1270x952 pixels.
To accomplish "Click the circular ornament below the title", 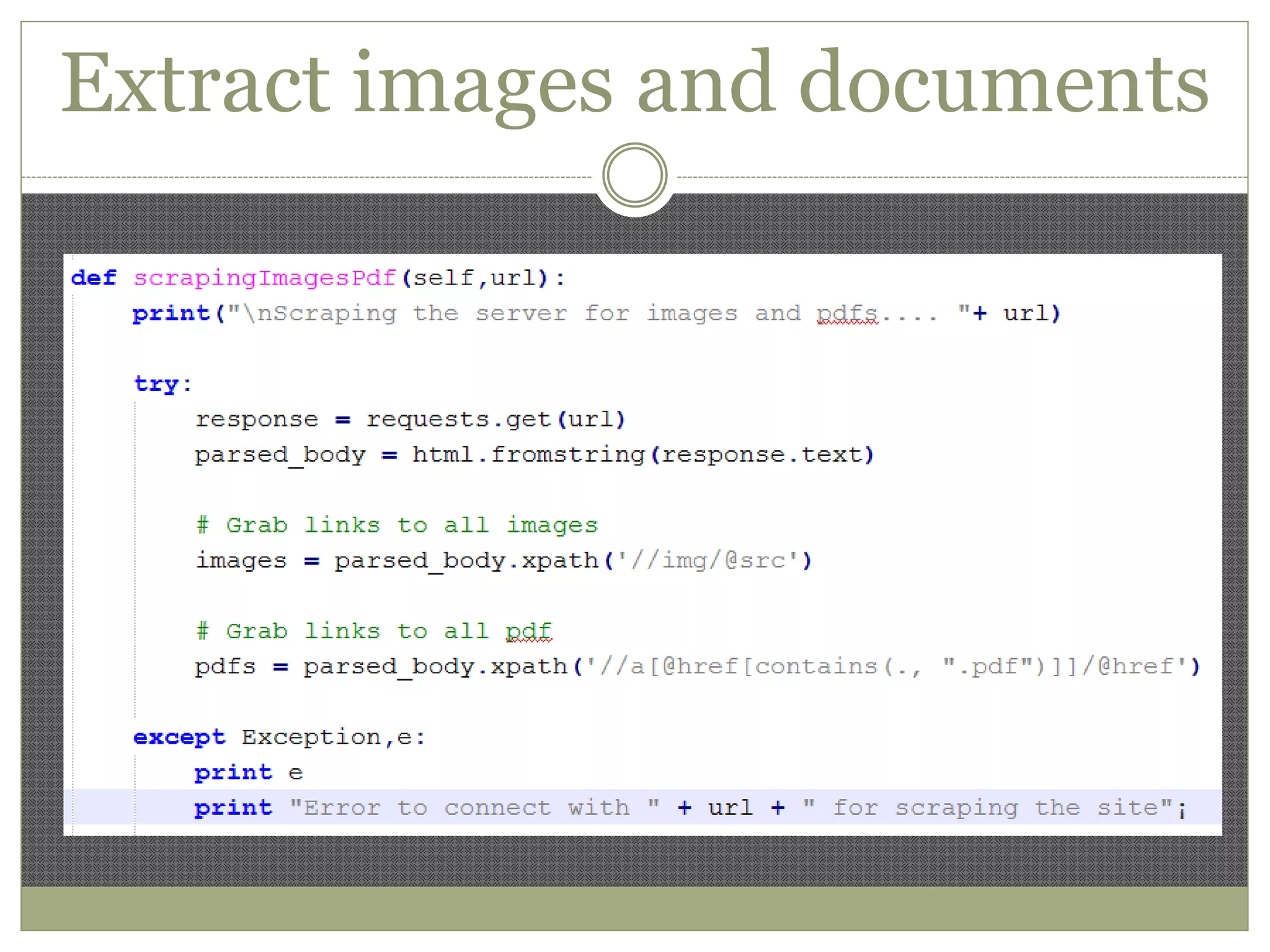I will (x=634, y=175).
